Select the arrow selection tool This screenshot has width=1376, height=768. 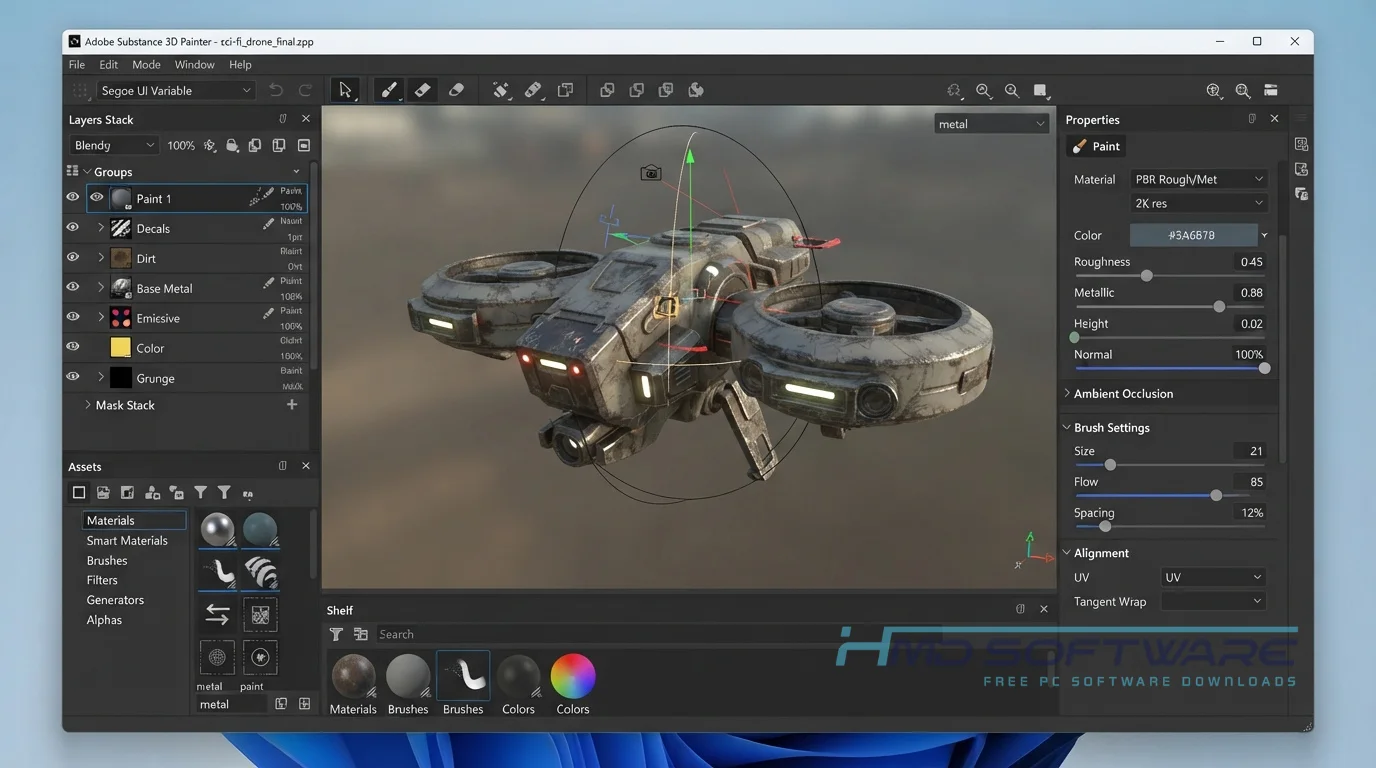[345, 90]
